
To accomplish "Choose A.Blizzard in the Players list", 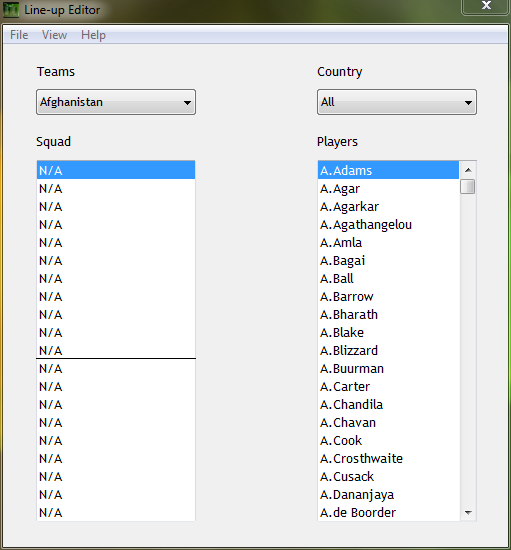I will coord(389,350).
